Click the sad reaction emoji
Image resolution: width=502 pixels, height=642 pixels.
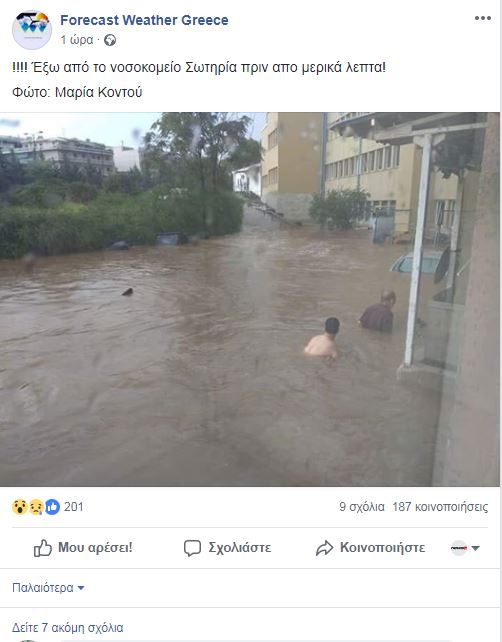click(x=36, y=507)
